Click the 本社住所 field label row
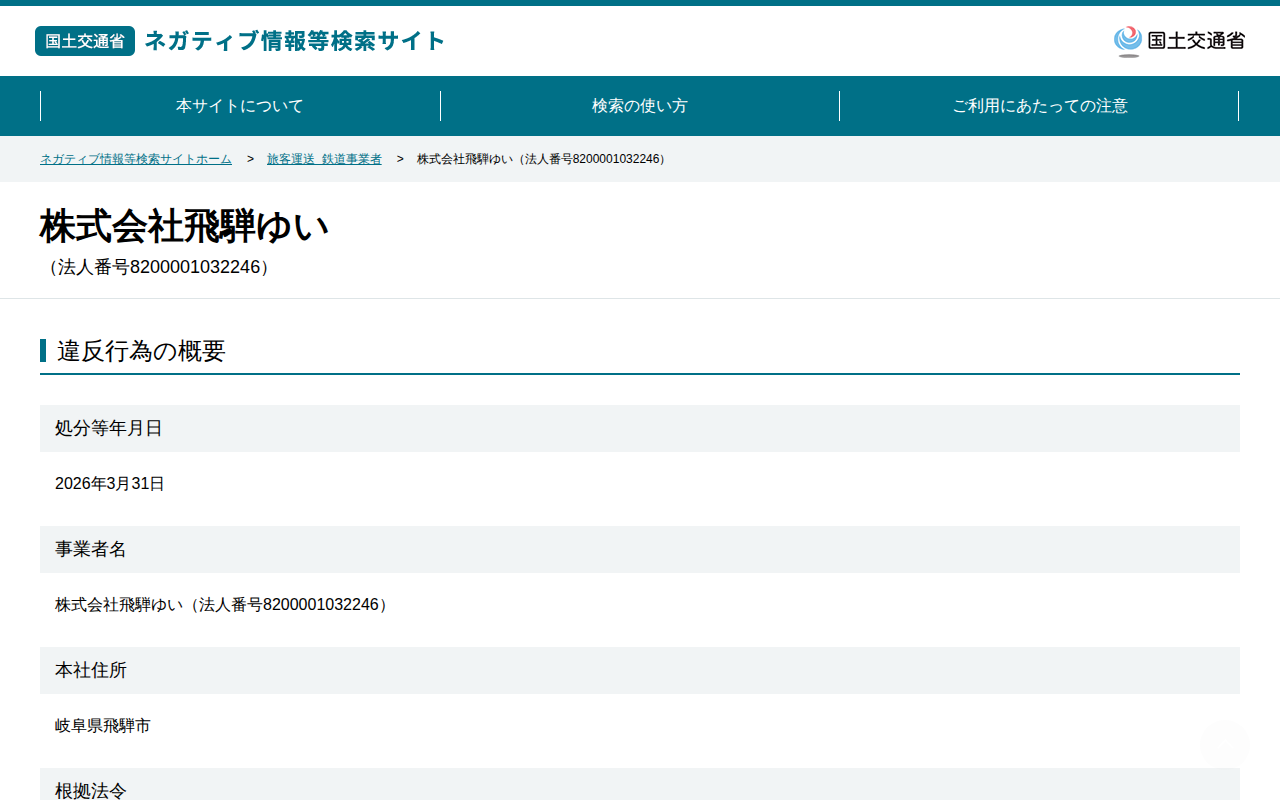Image resolution: width=1280 pixels, height=800 pixels. [x=640, y=670]
